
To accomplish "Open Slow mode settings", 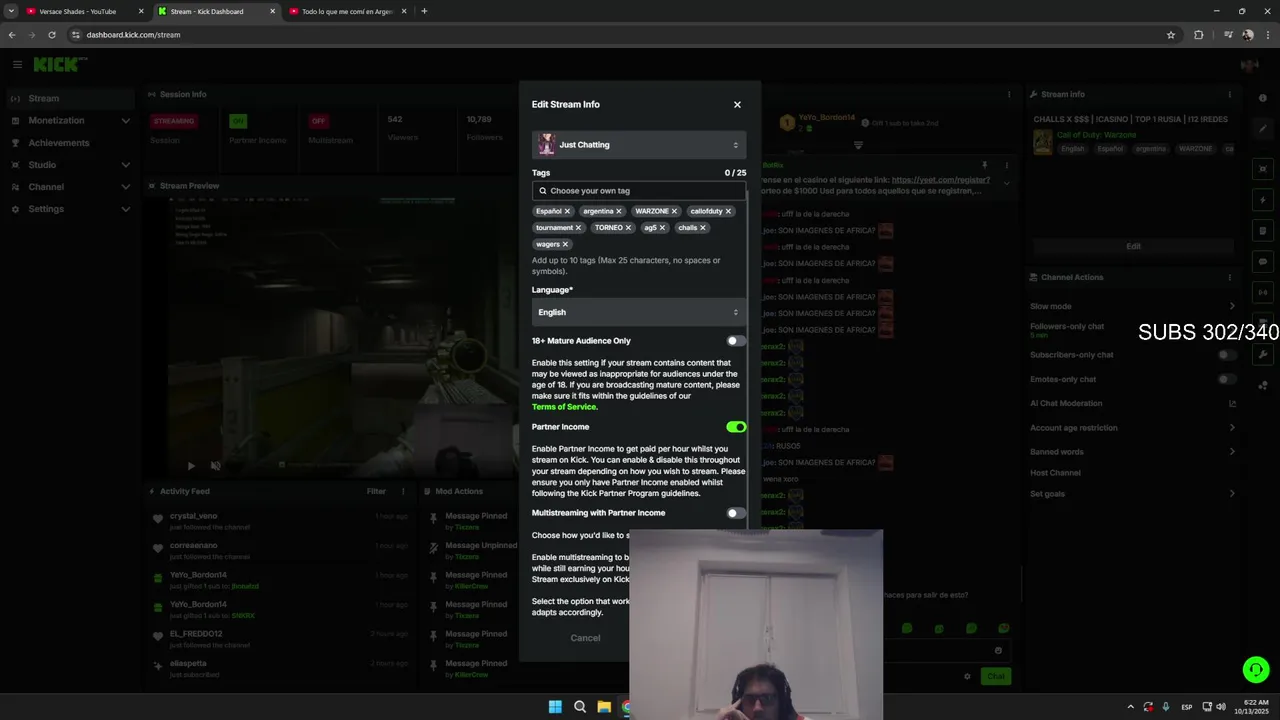I will tap(1133, 306).
